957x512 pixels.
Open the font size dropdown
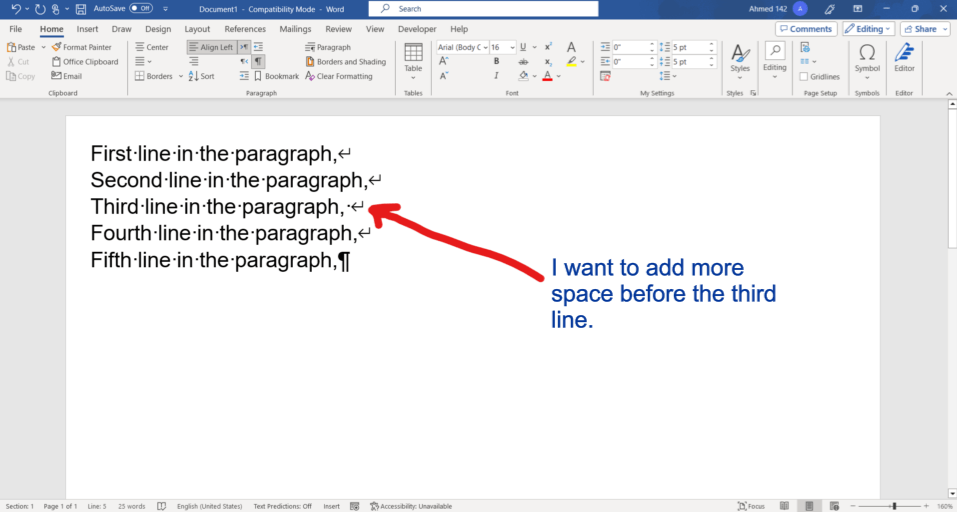coord(512,47)
